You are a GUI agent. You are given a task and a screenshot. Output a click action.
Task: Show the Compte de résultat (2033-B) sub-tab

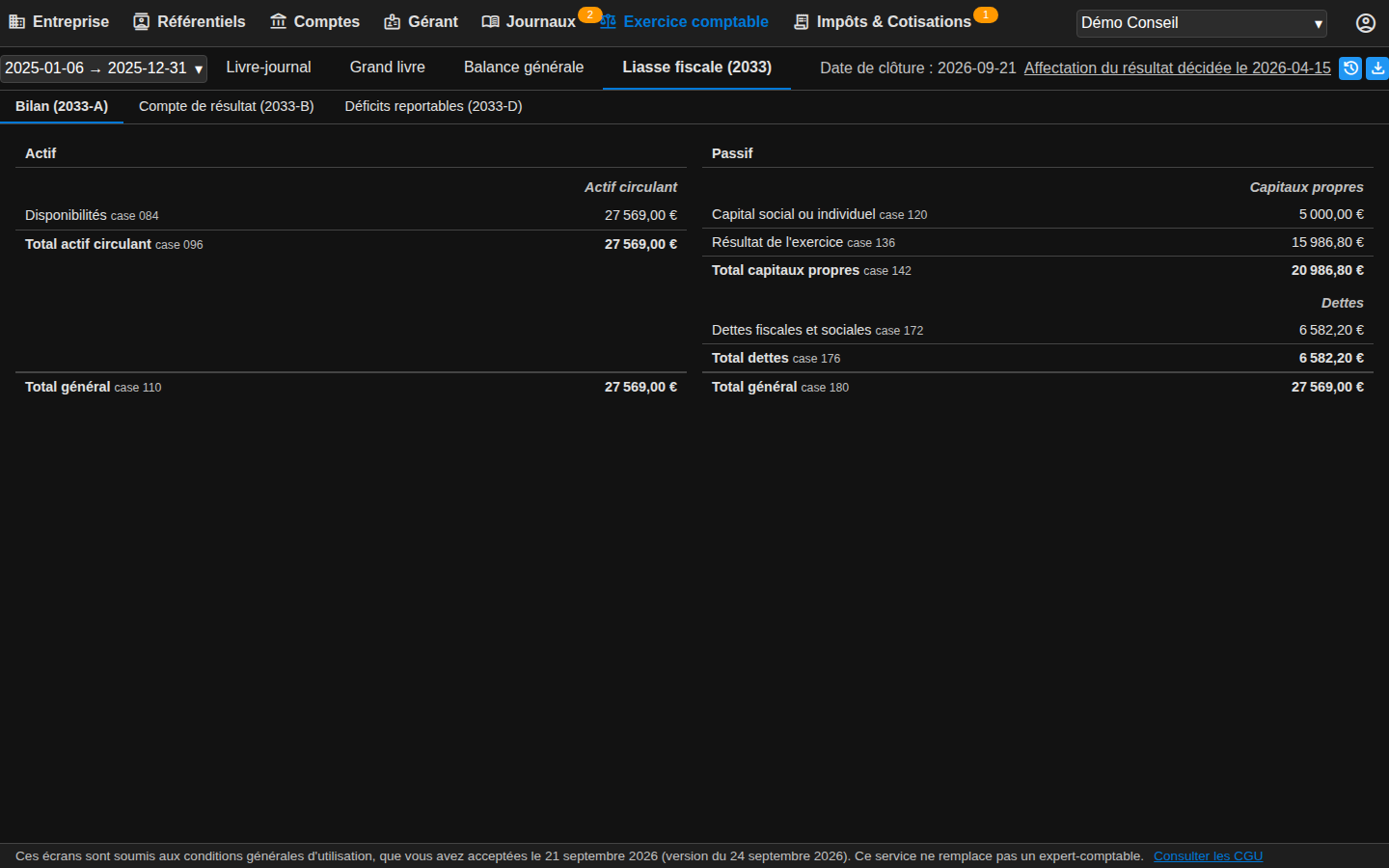[x=227, y=106]
